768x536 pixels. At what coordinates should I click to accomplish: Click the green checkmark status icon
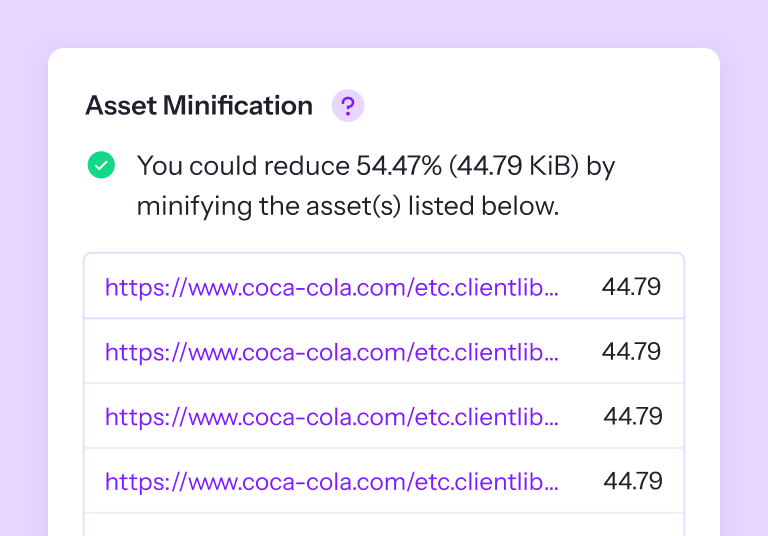tap(101, 165)
